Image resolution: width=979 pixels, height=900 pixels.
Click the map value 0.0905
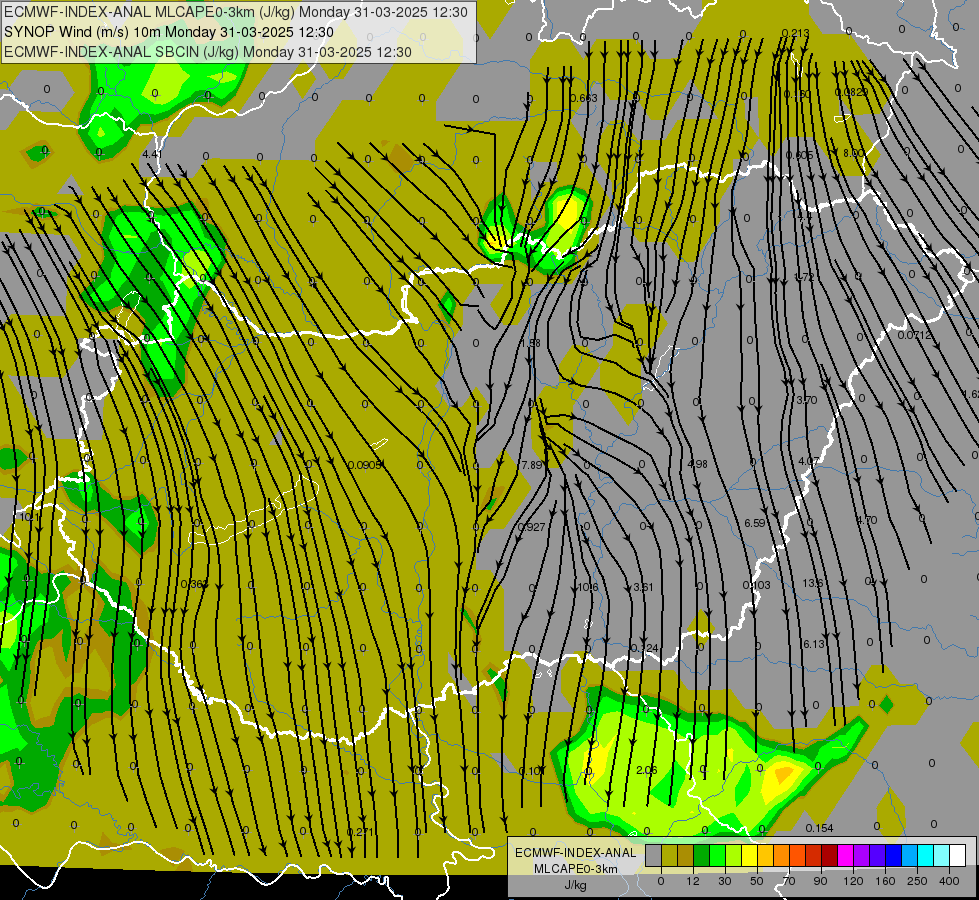pos(365,465)
